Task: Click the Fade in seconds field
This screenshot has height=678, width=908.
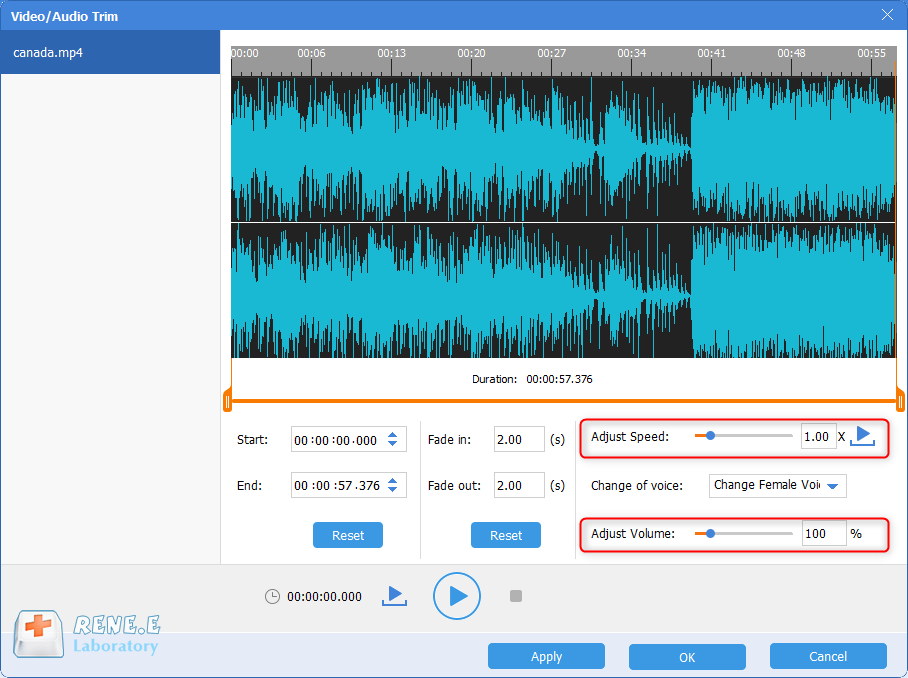Action: [519, 439]
